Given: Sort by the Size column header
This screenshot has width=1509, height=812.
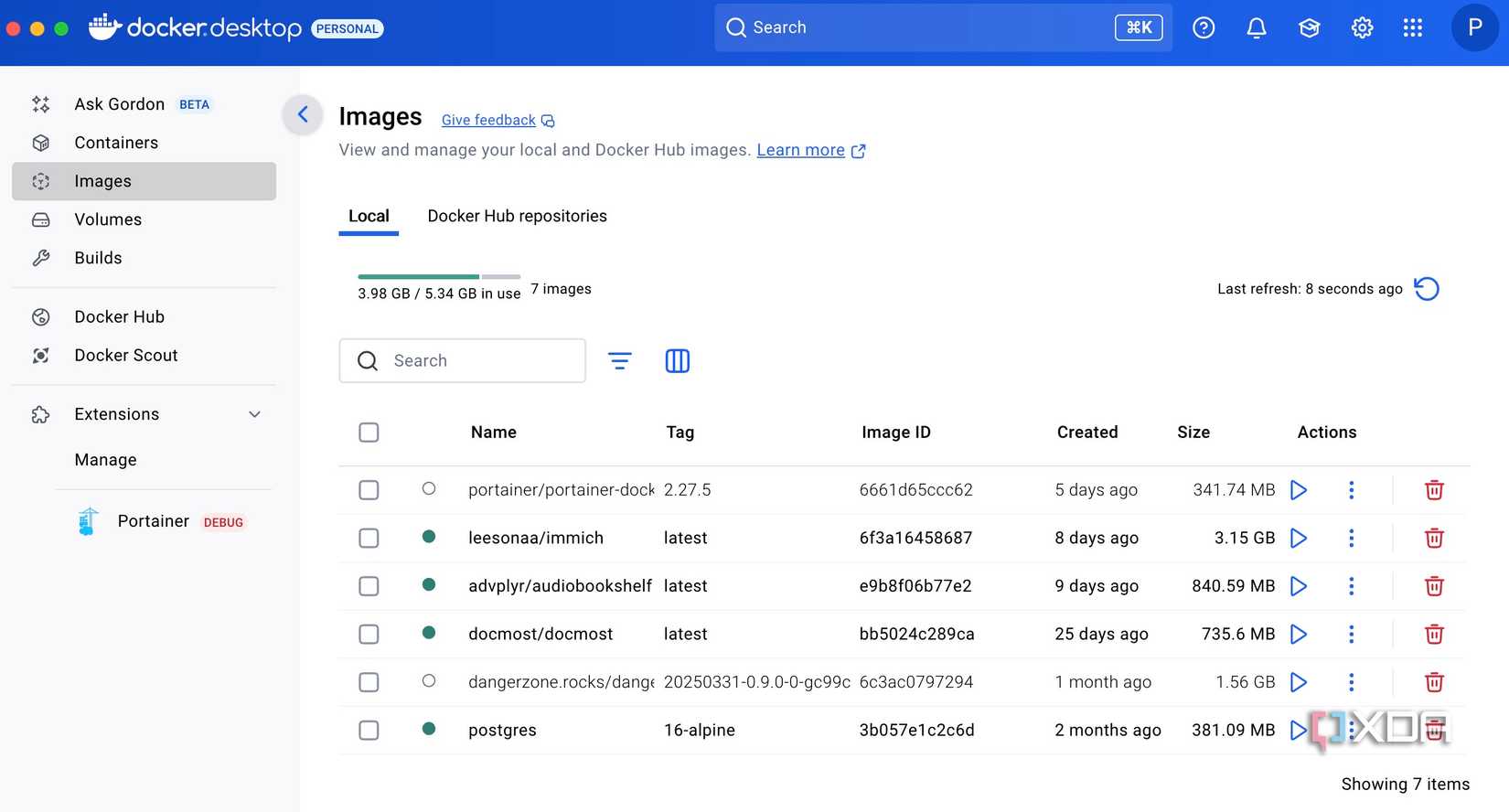Looking at the screenshot, I should tap(1193, 433).
